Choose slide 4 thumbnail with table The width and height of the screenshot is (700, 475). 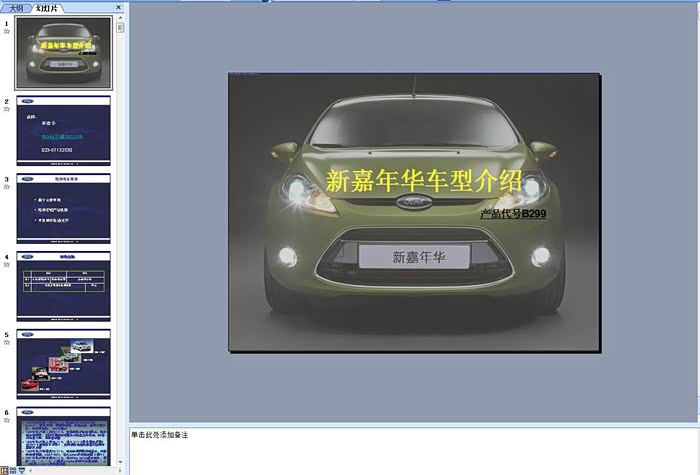(x=63, y=286)
